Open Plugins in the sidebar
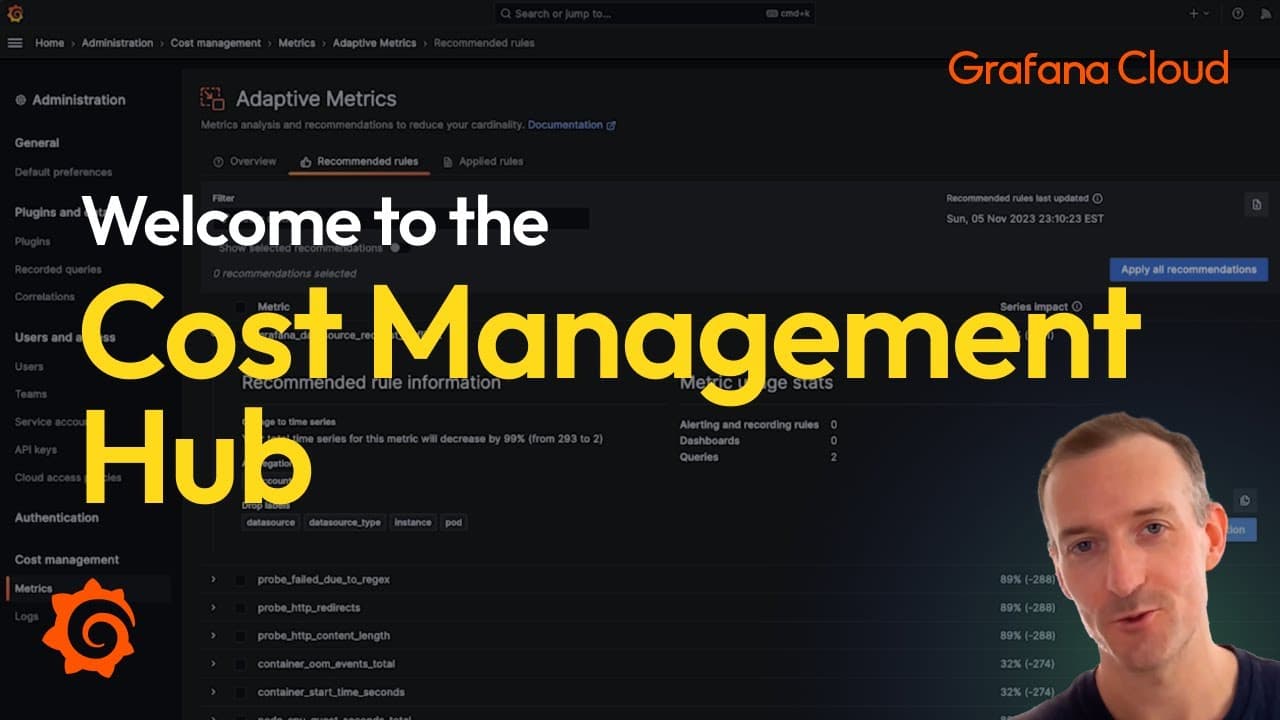This screenshot has height=720, width=1280. tap(32, 241)
